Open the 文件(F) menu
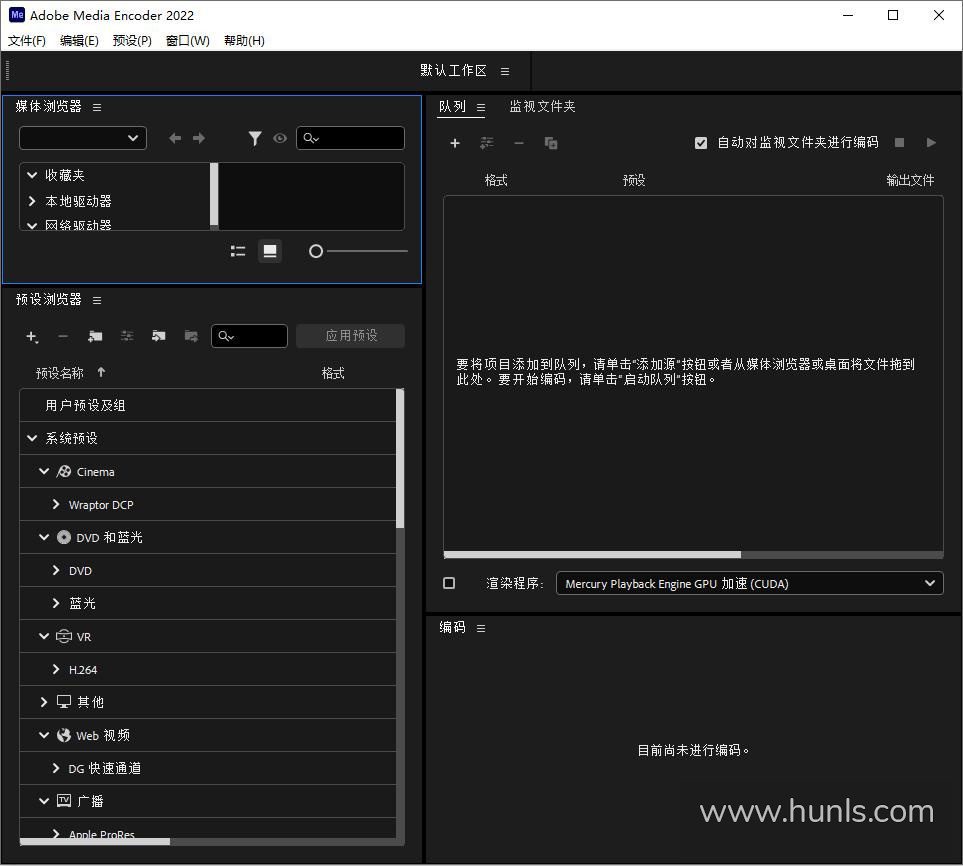The height and width of the screenshot is (866, 963). tap(26, 41)
